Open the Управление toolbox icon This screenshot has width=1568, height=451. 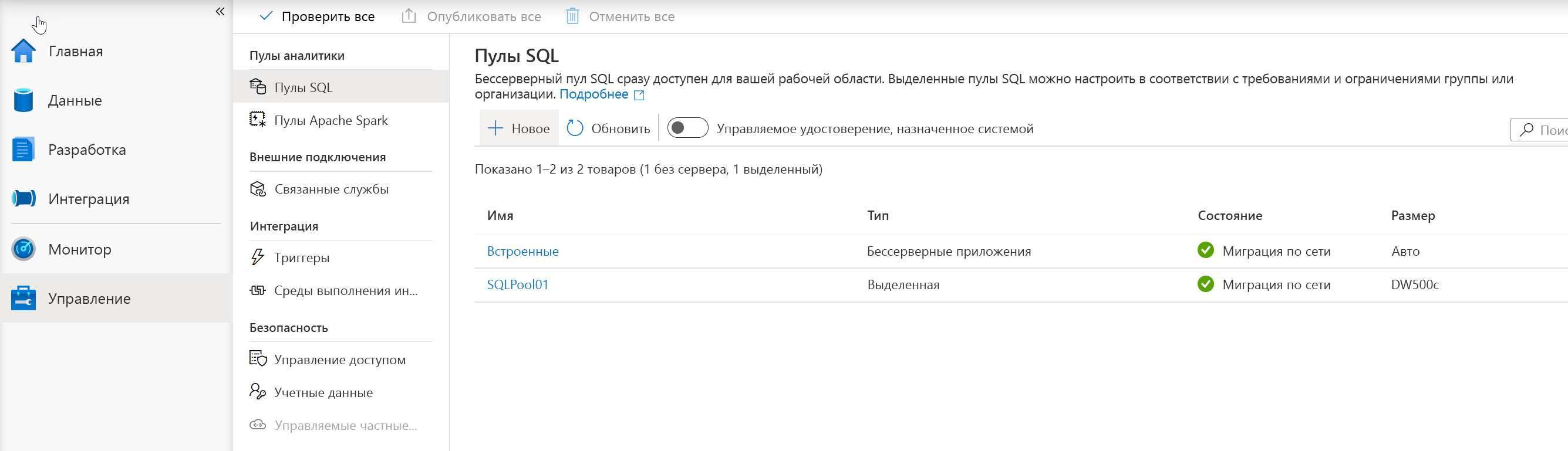23,299
